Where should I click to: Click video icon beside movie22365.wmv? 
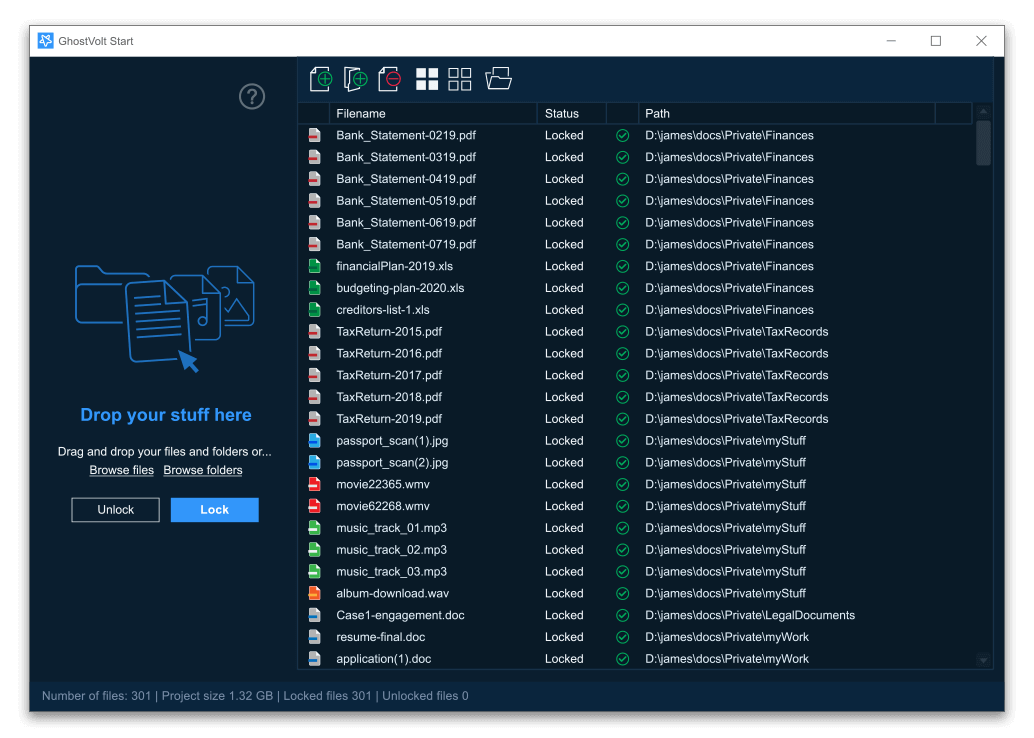tap(315, 484)
